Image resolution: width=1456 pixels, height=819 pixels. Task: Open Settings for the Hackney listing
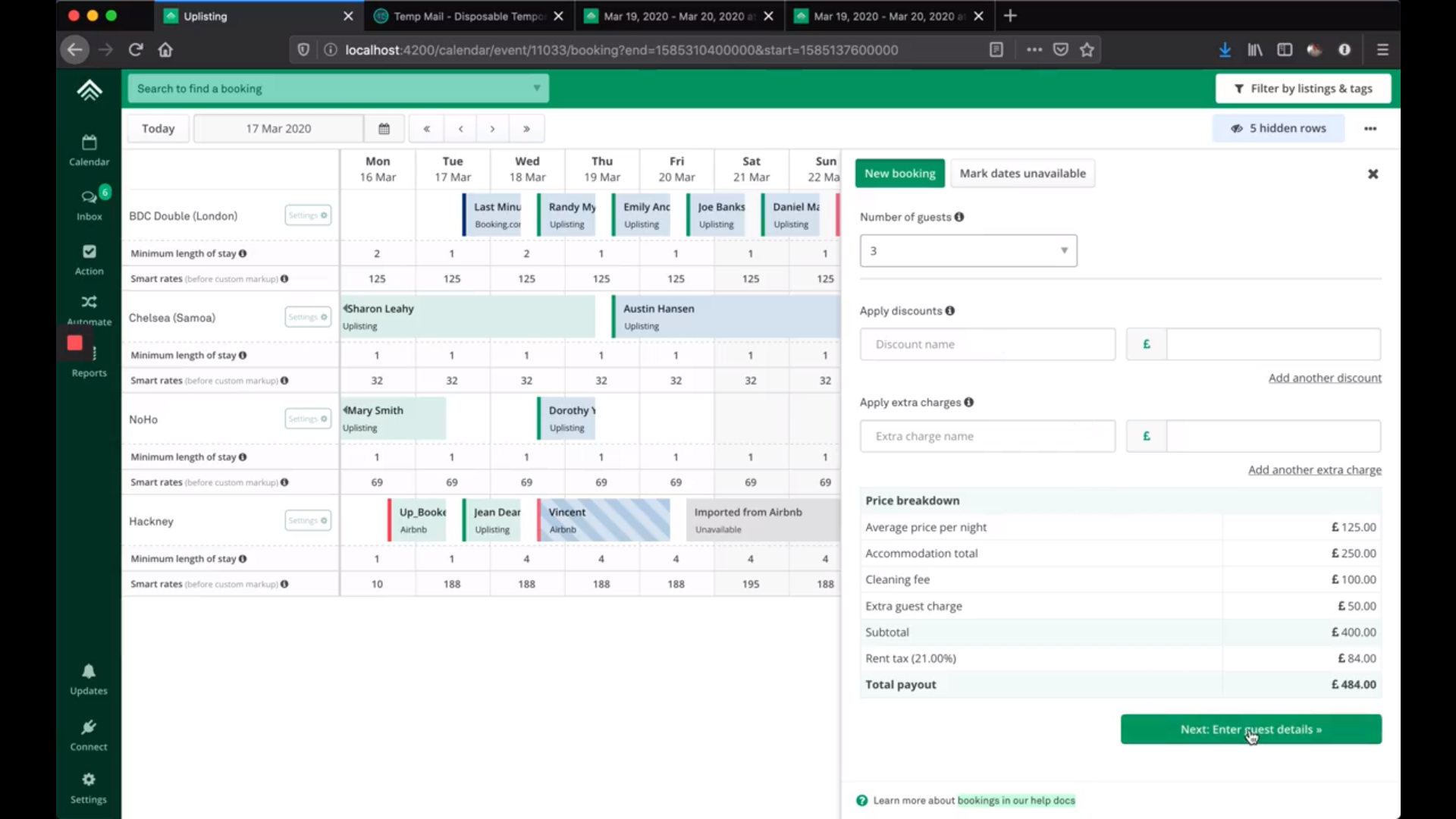tap(307, 520)
